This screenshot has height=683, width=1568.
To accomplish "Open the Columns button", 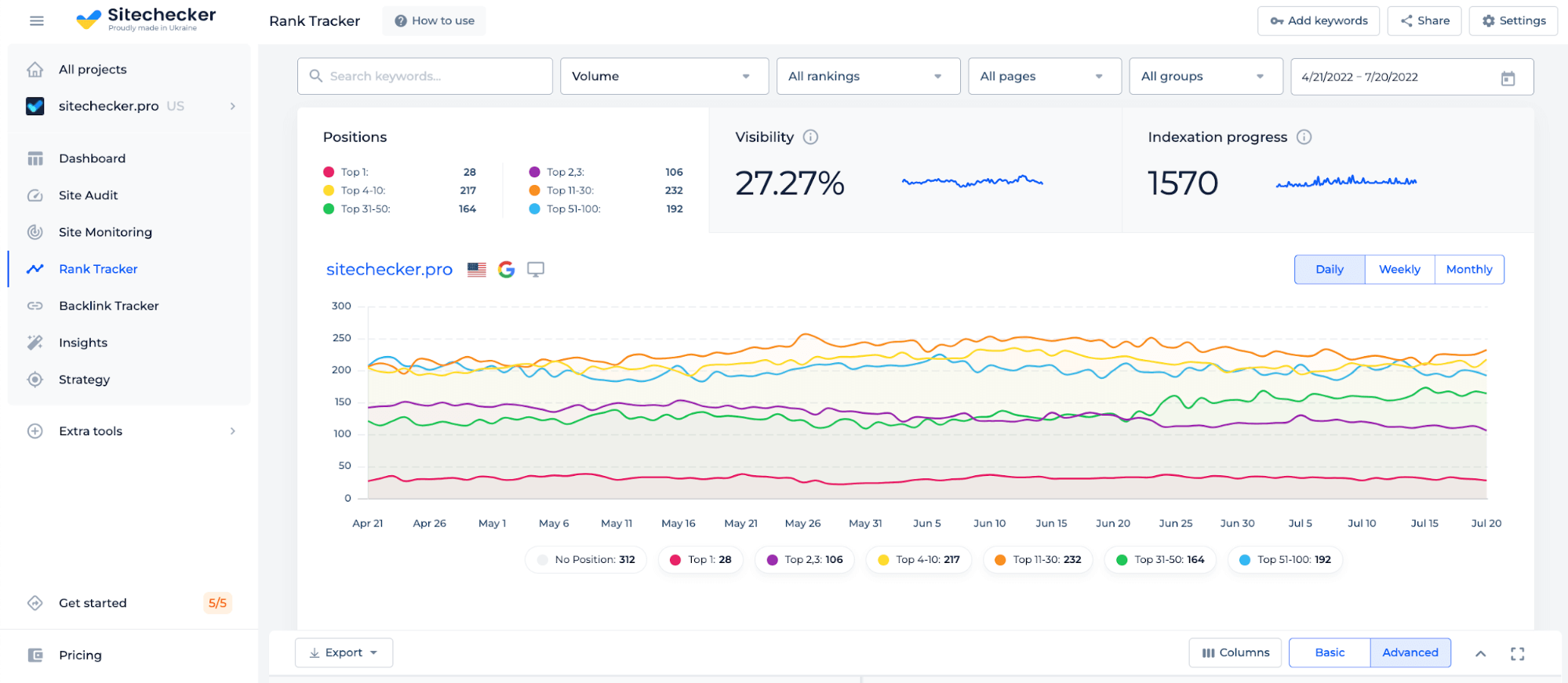I will coord(1235,653).
